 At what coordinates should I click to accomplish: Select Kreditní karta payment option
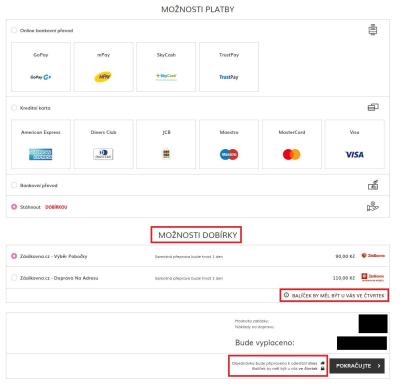point(14,108)
